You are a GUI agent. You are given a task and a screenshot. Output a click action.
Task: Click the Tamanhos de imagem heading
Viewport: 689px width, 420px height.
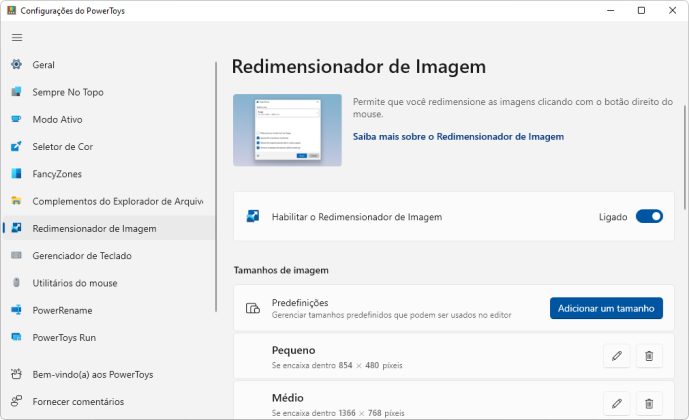click(281, 270)
